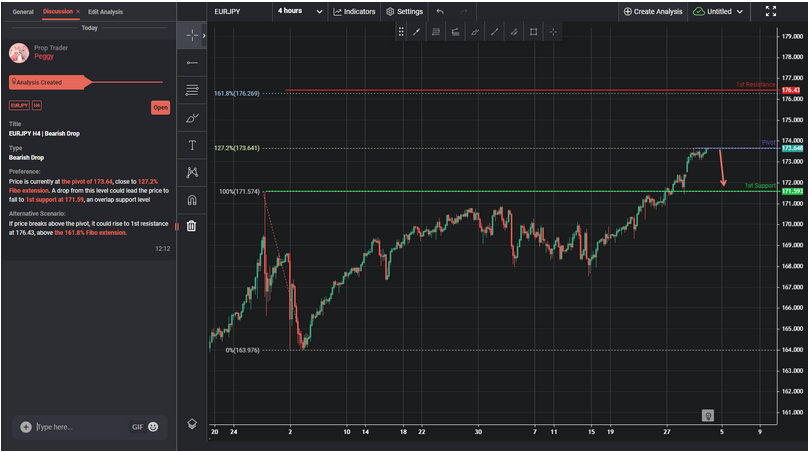Click the EURJPY tag badge
808x452 pixels.
tap(19, 105)
